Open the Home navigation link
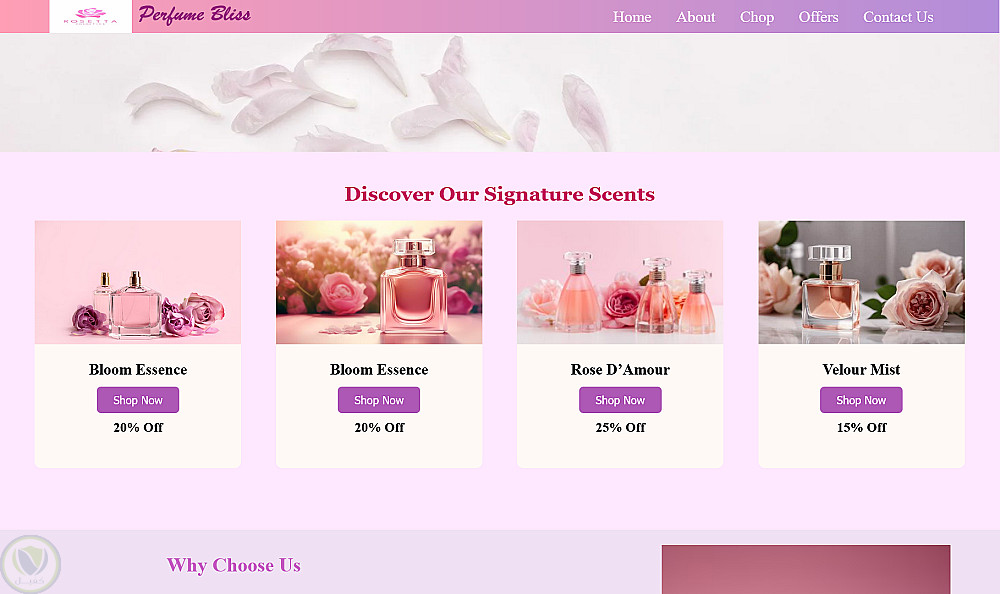Viewport: 1000px width, 594px height. coord(632,17)
